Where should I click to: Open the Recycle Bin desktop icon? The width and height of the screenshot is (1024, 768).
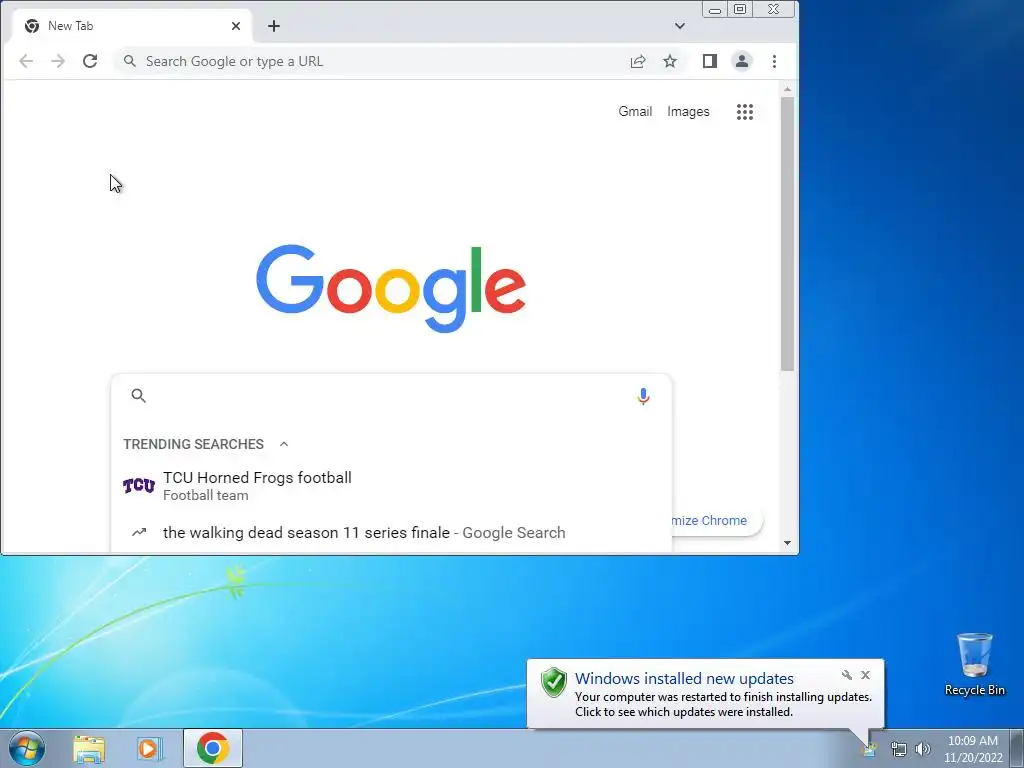tap(974, 664)
